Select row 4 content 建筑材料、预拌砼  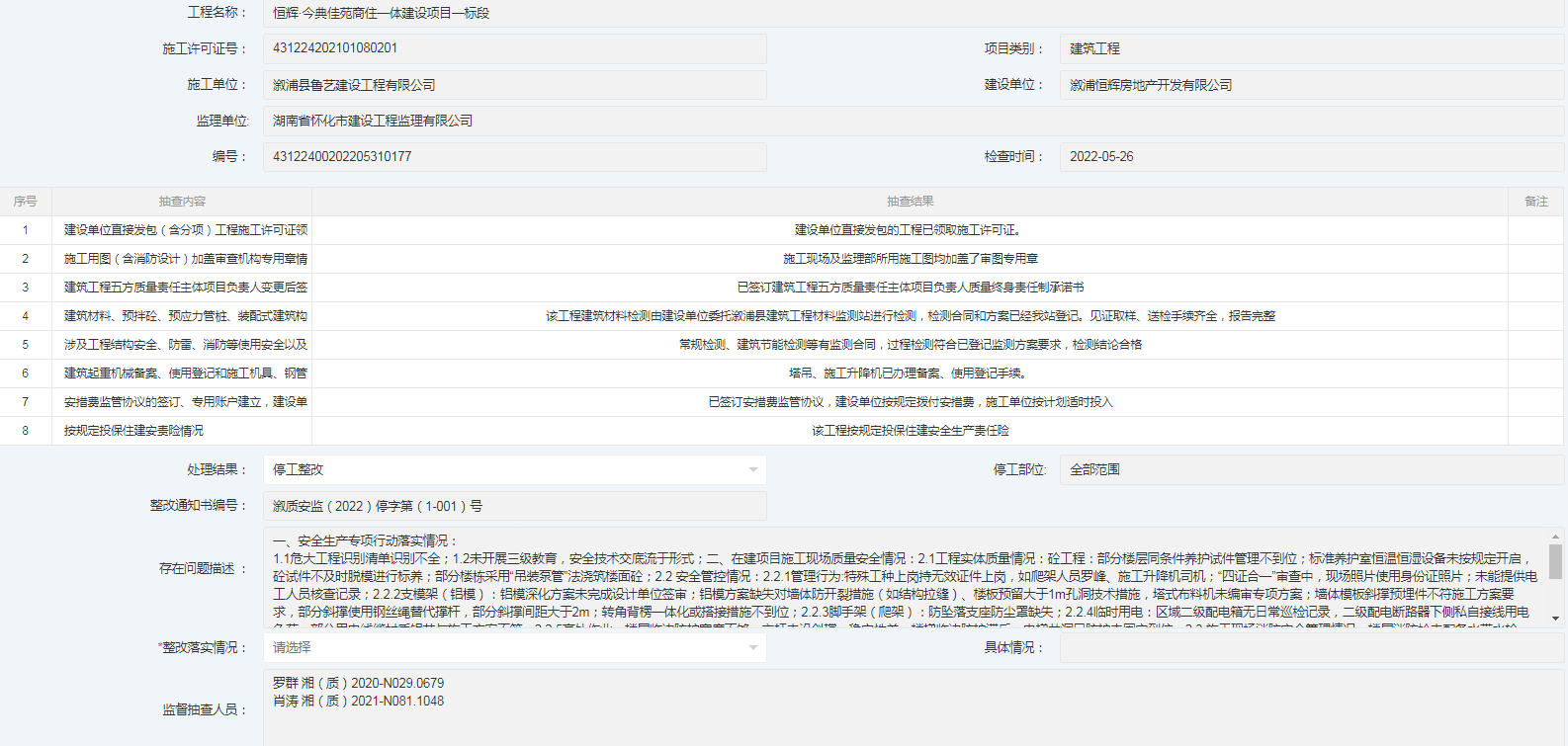pyautogui.click(x=186, y=316)
